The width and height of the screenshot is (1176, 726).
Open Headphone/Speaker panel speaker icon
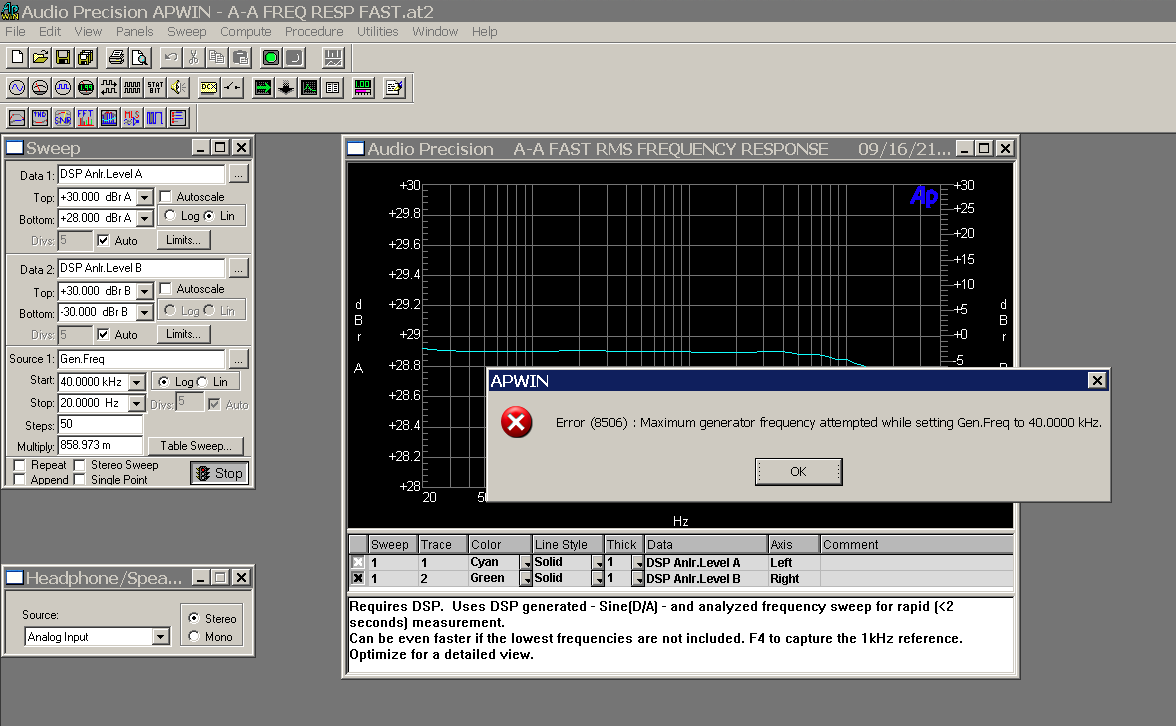pos(178,88)
